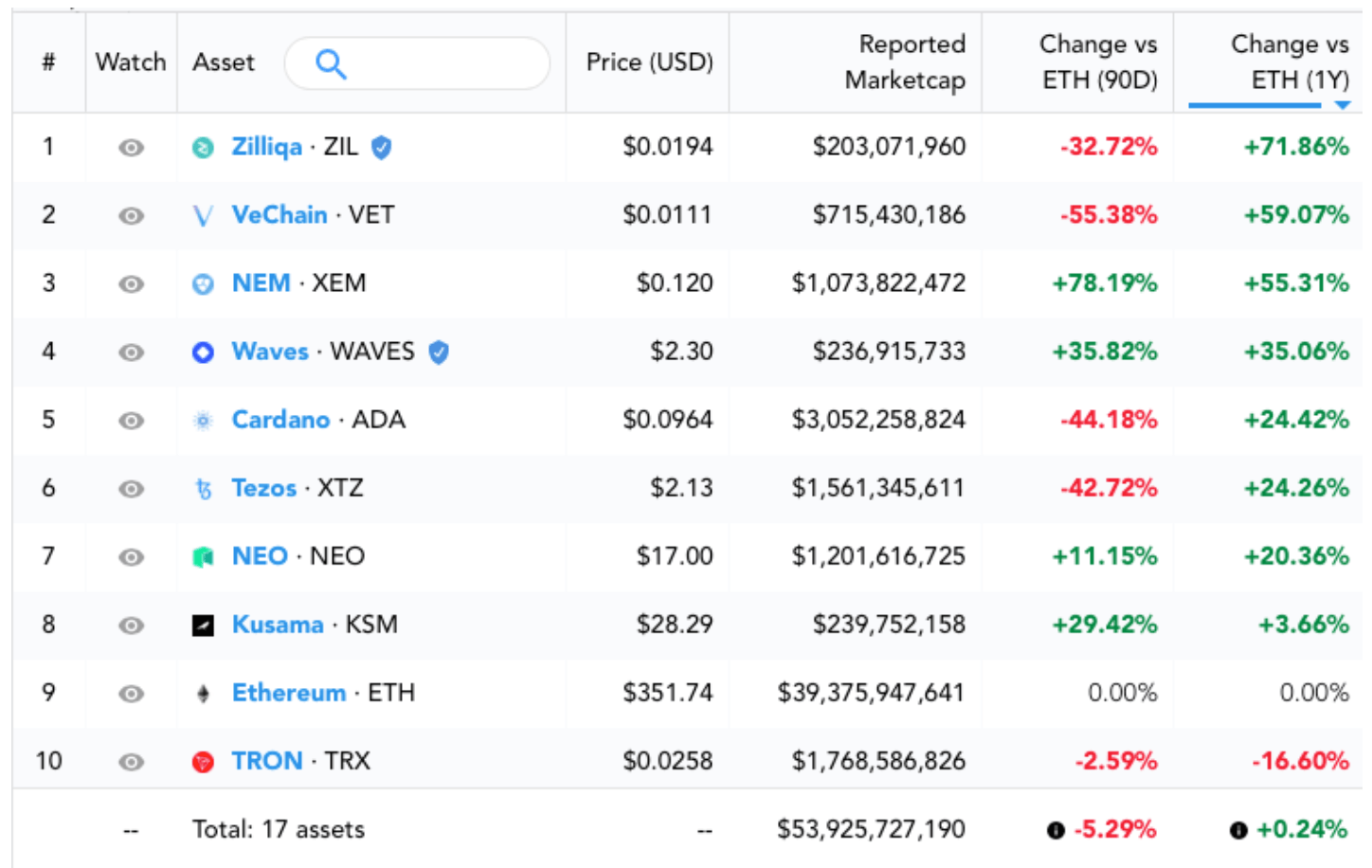Screen dimensions: 1372x868
Task: Open the Zilliqa asset link
Action: tap(267, 147)
